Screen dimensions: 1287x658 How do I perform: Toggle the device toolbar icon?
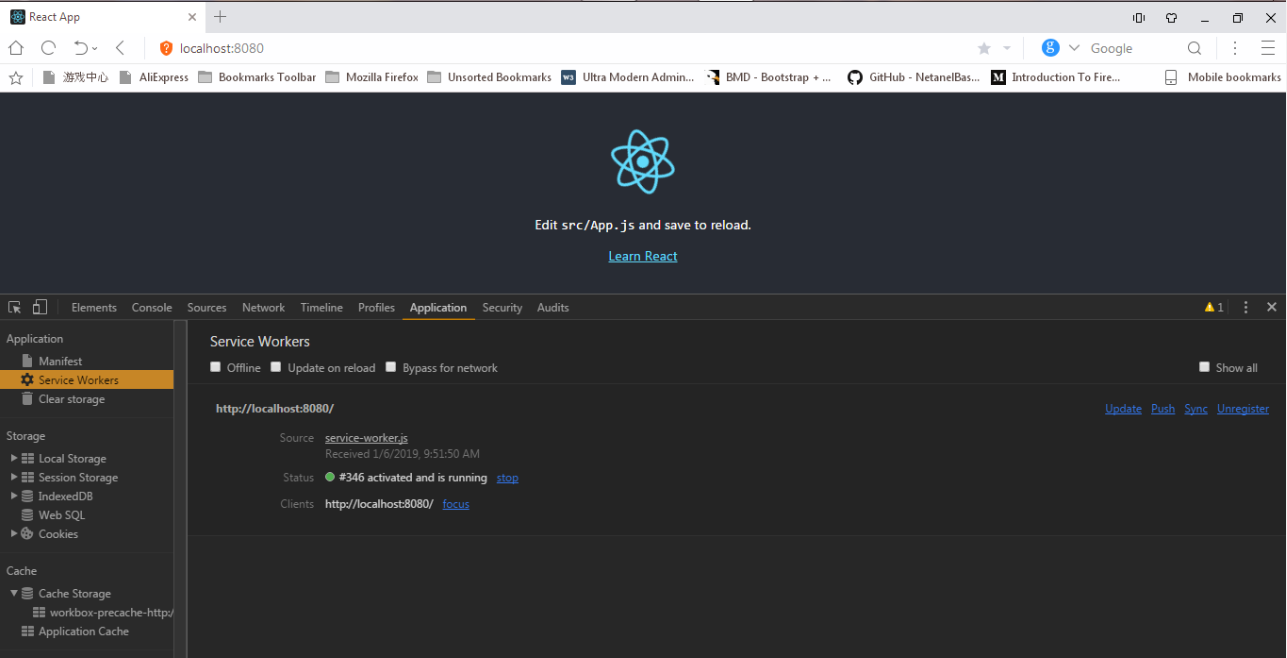[x=40, y=307]
